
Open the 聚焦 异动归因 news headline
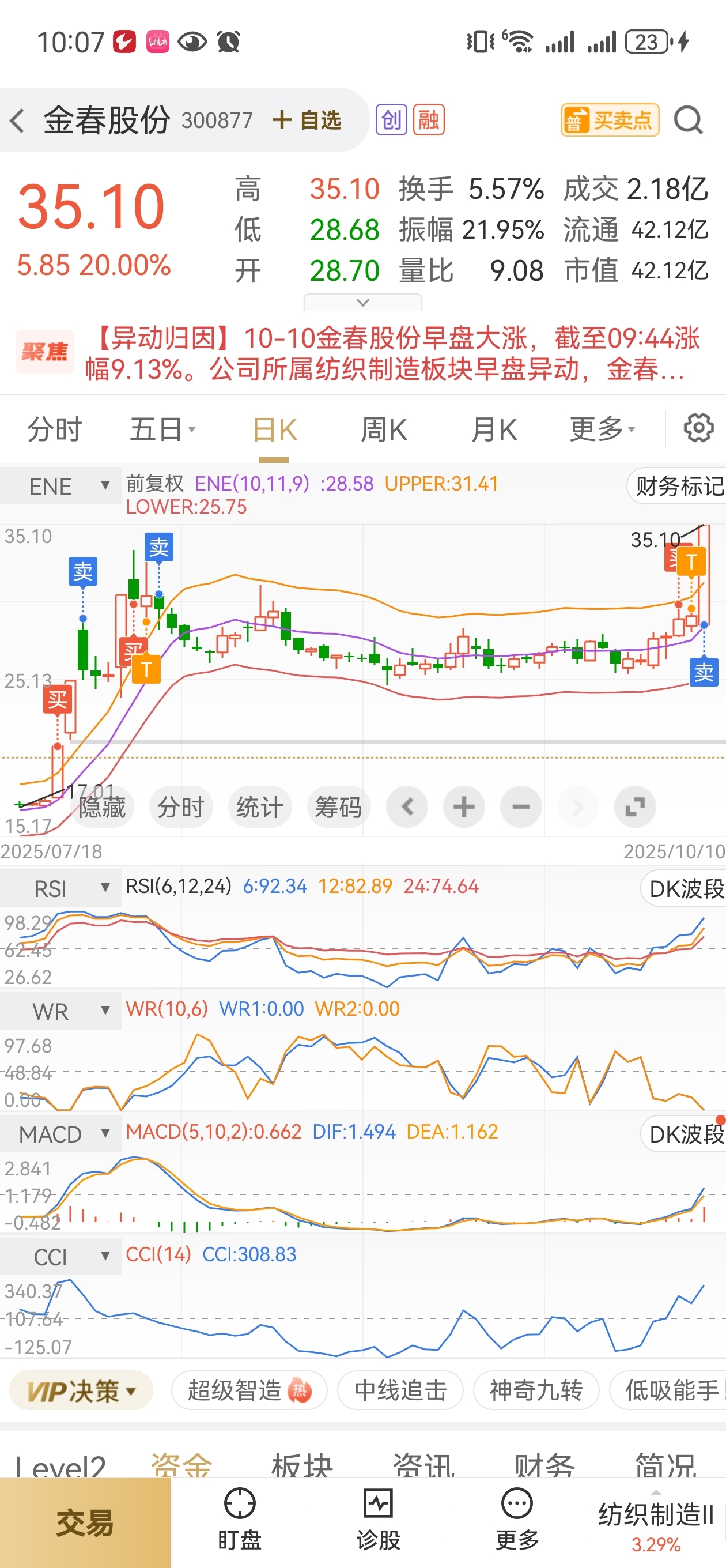click(x=362, y=353)
